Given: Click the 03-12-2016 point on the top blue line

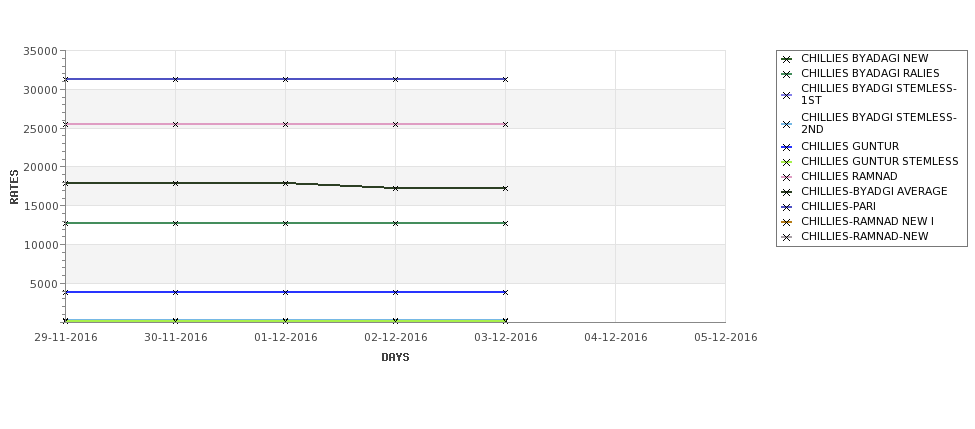Looking at the screenshot, I should pos(506,80).
